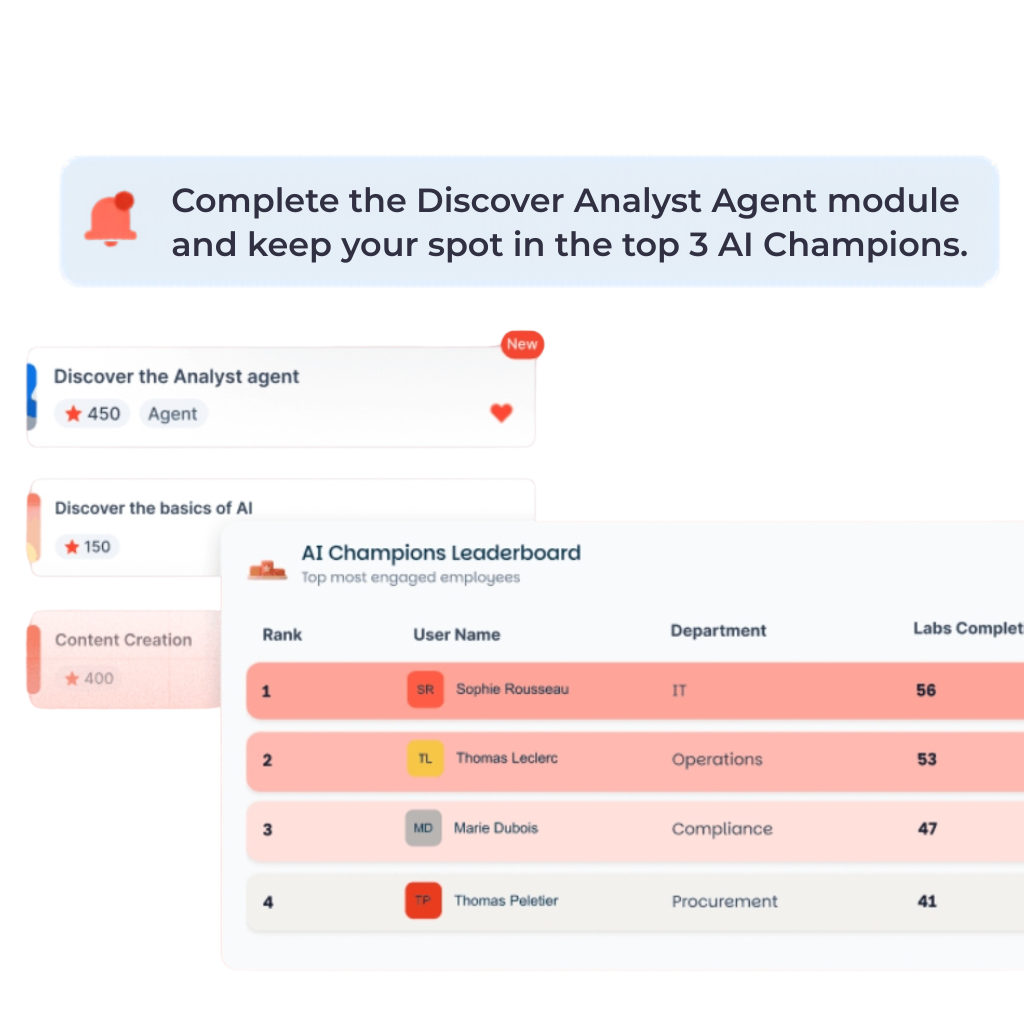Click the Operations department cell
The height and width of the screenshot is (1024, 1024).
pyautogui.click(x=717, y=760)
